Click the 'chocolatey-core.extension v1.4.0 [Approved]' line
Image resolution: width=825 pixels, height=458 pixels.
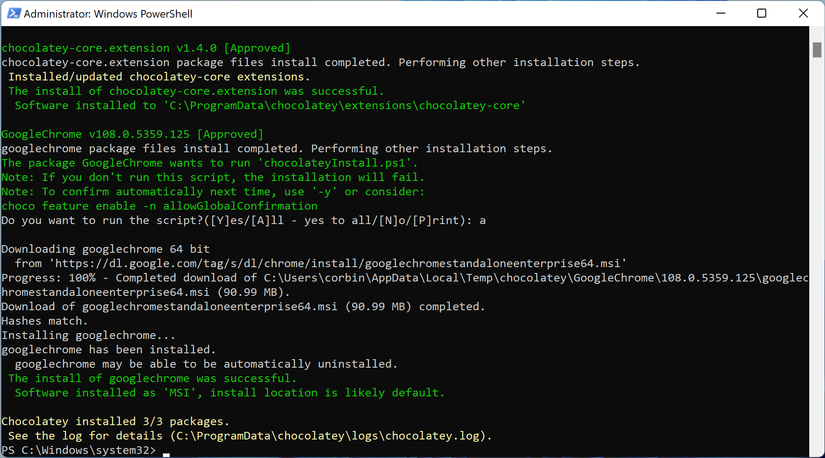pos(146,48)
